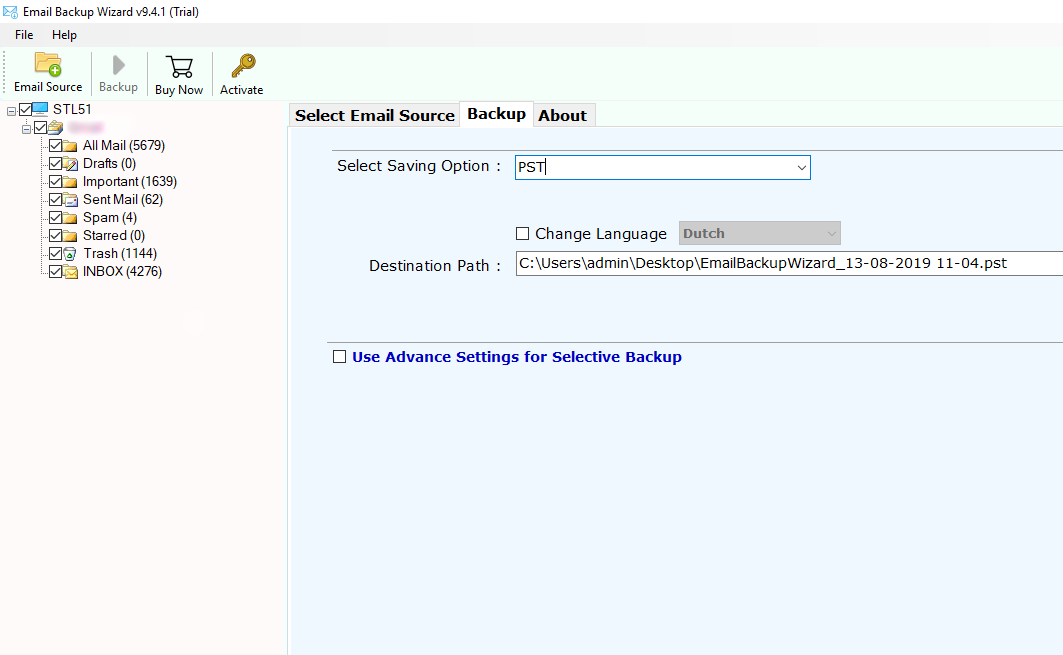Click the Spam folder icon
1063x655 pixels.
point(70,218)
